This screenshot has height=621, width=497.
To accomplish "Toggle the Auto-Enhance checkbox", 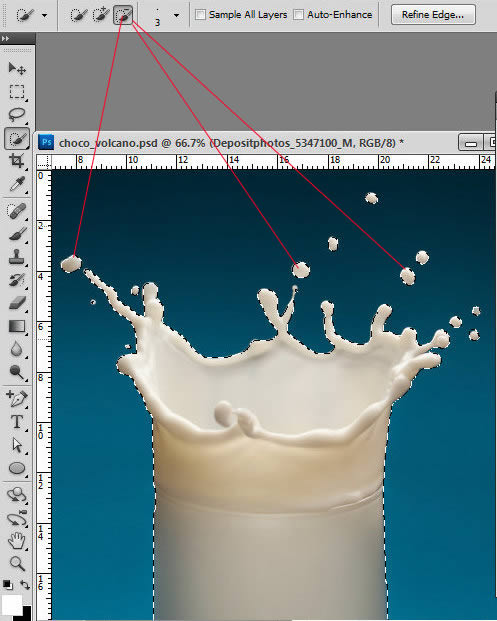I will click(299, 15).
